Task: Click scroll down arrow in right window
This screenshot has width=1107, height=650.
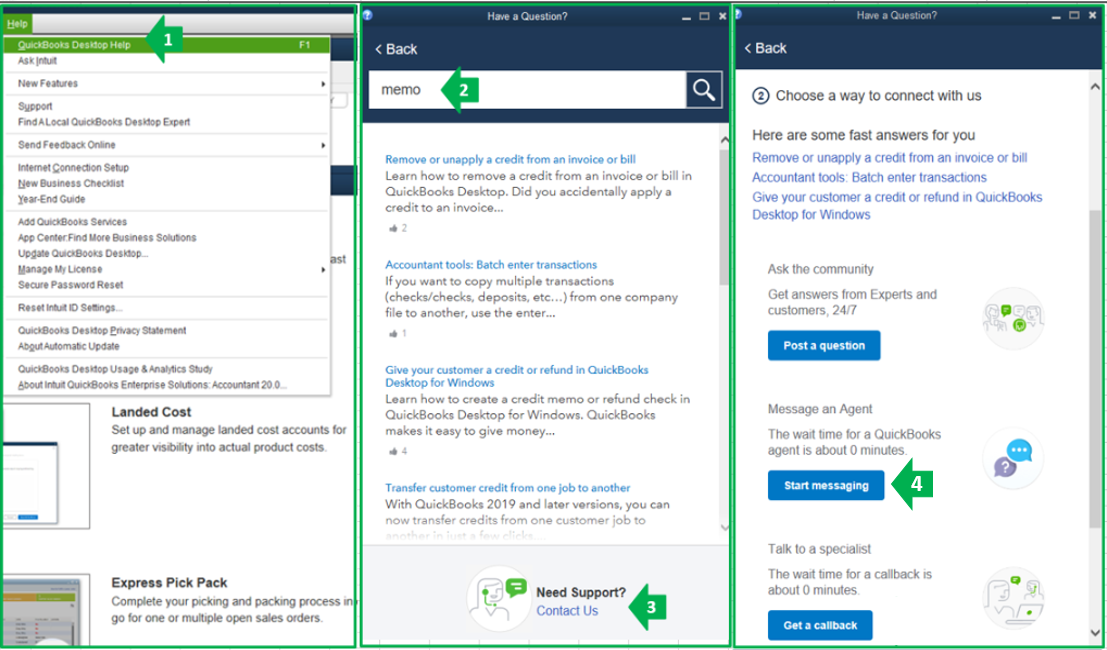Action: pos(1095,632)
